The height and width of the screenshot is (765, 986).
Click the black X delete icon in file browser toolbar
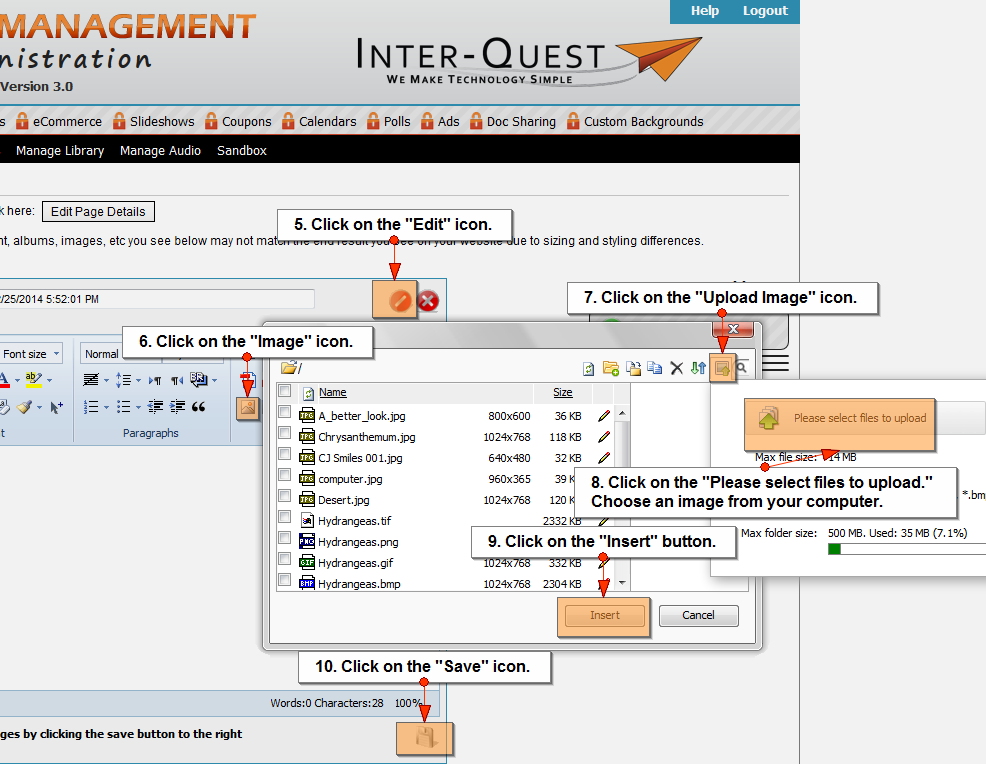tap(677, 368)
